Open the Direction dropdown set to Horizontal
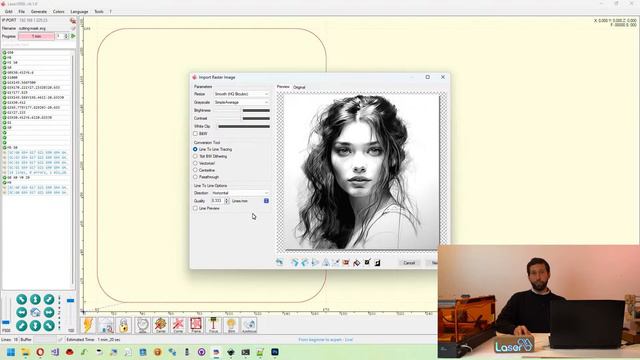Viewport: 640px width, 360px height. click(240, 193)
